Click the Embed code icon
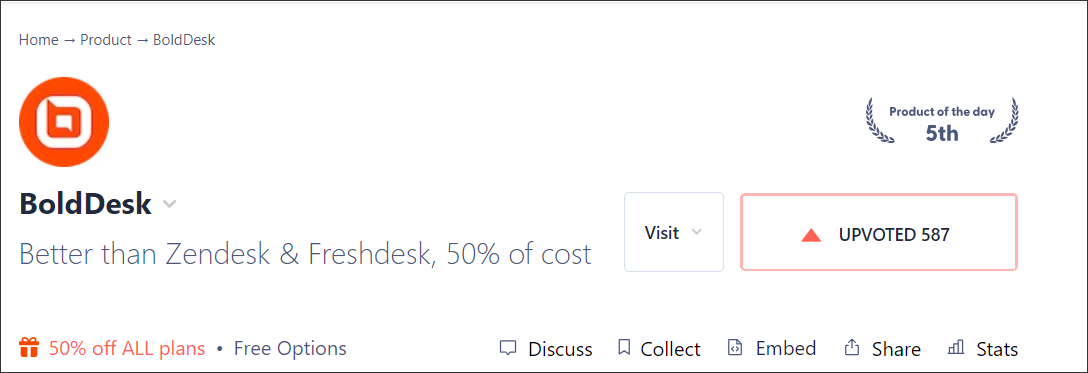The image size is (1088, 373). [735, 347]
